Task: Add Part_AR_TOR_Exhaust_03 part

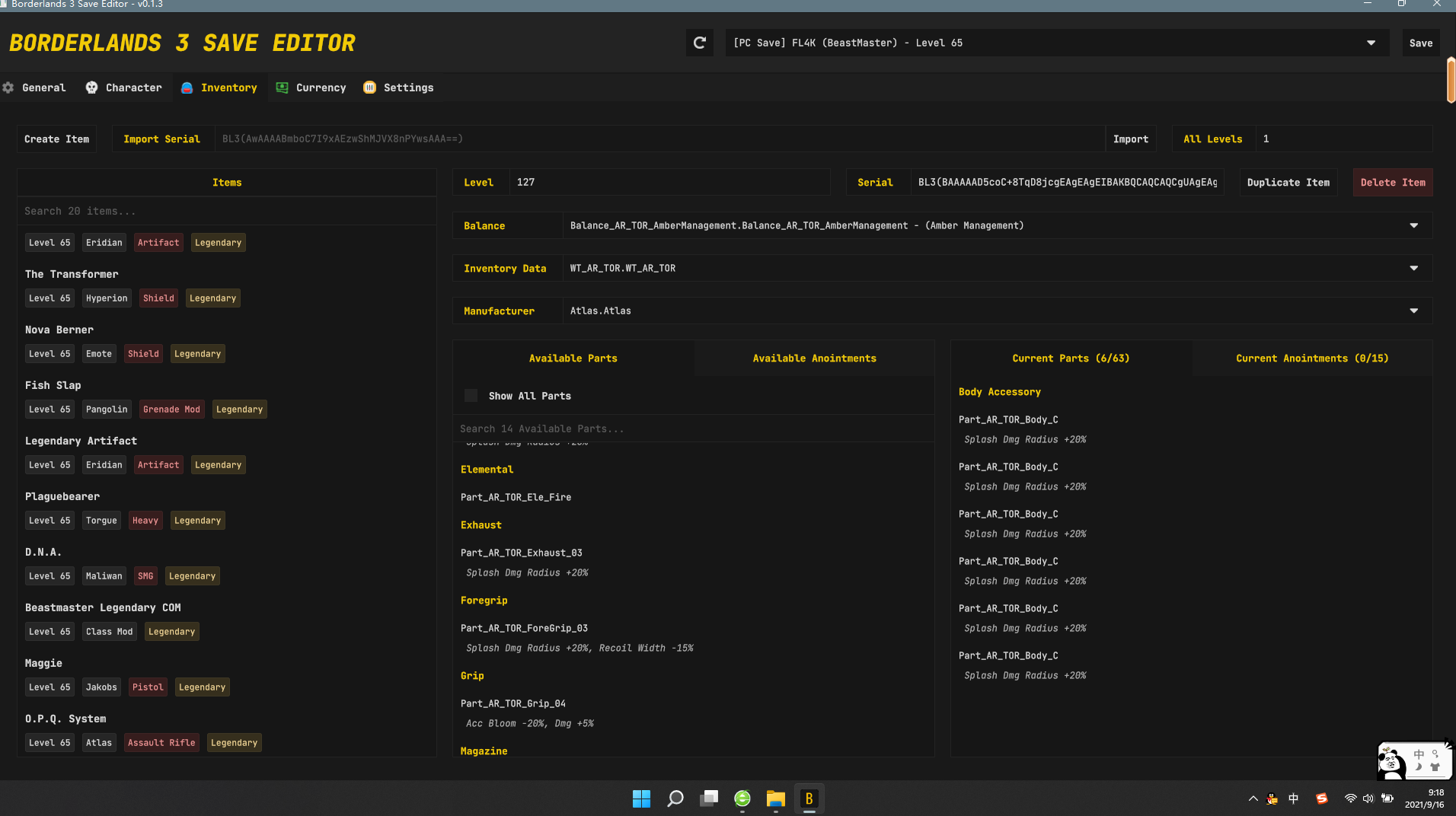Action: [x=522, y=553]
